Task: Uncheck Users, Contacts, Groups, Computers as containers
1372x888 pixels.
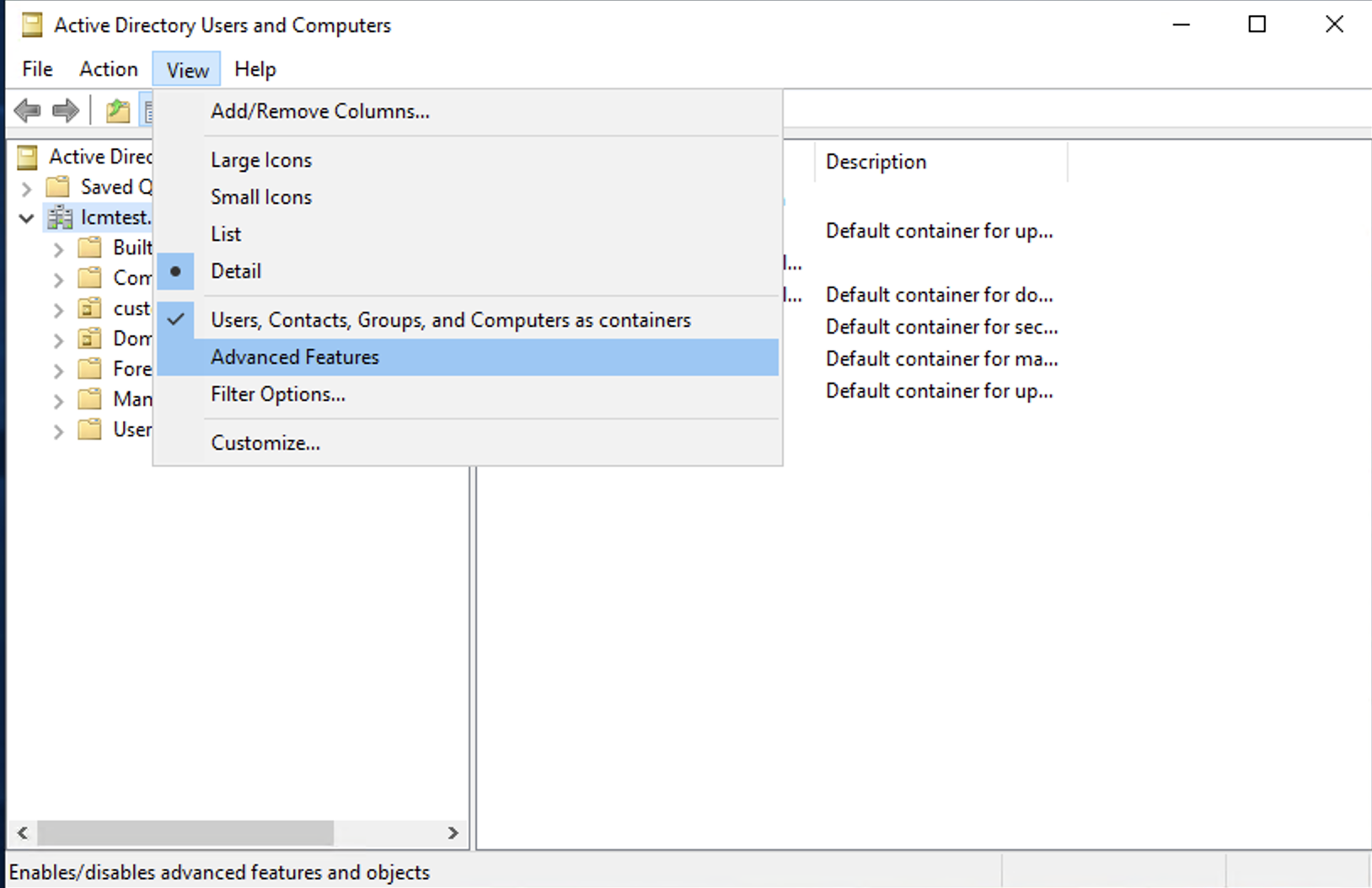Action: point(450,320)
